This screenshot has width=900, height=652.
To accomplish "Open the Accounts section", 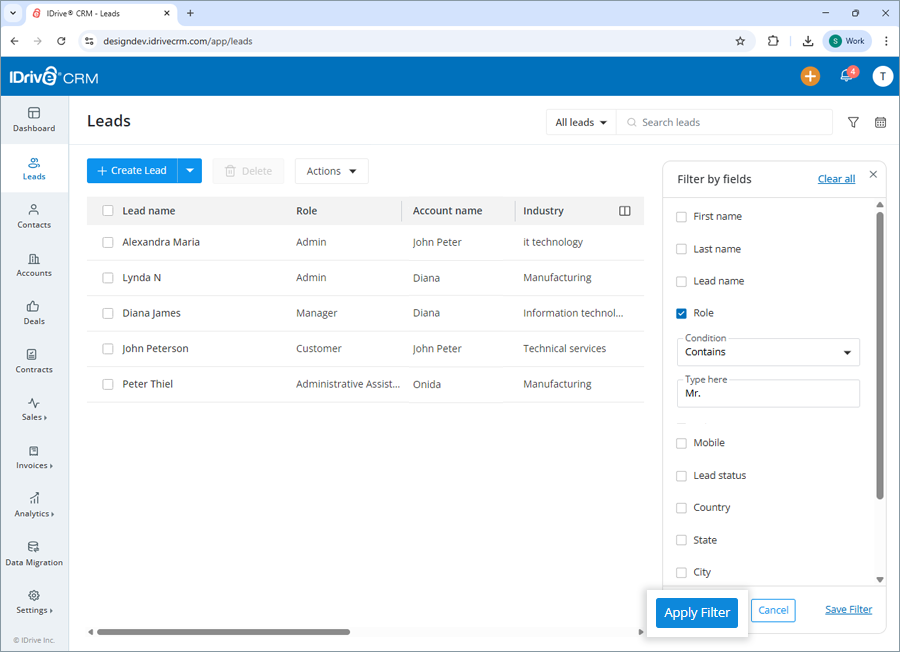I will click(x=33, y=265).
